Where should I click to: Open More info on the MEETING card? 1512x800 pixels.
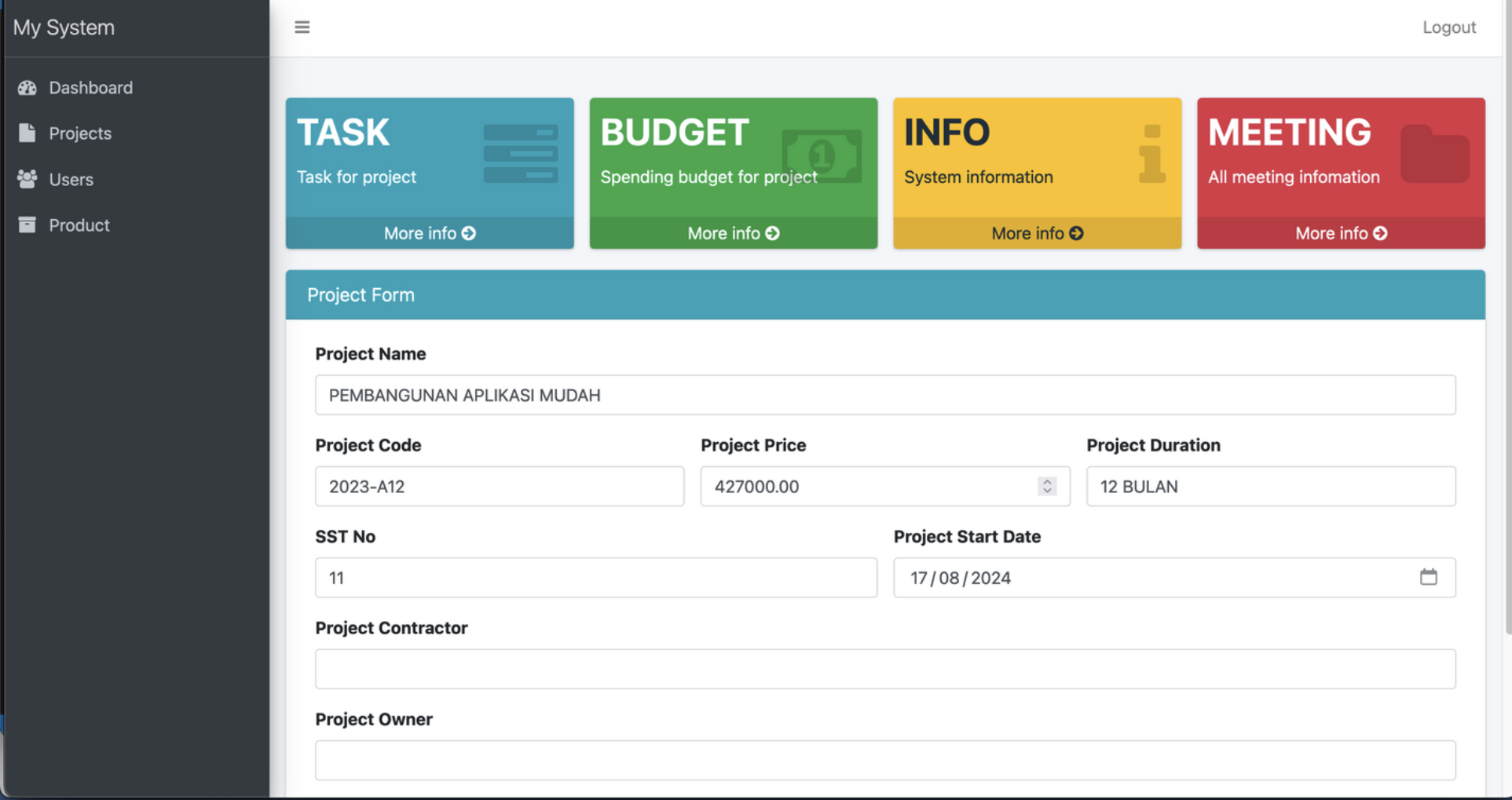coord(1340,233)
